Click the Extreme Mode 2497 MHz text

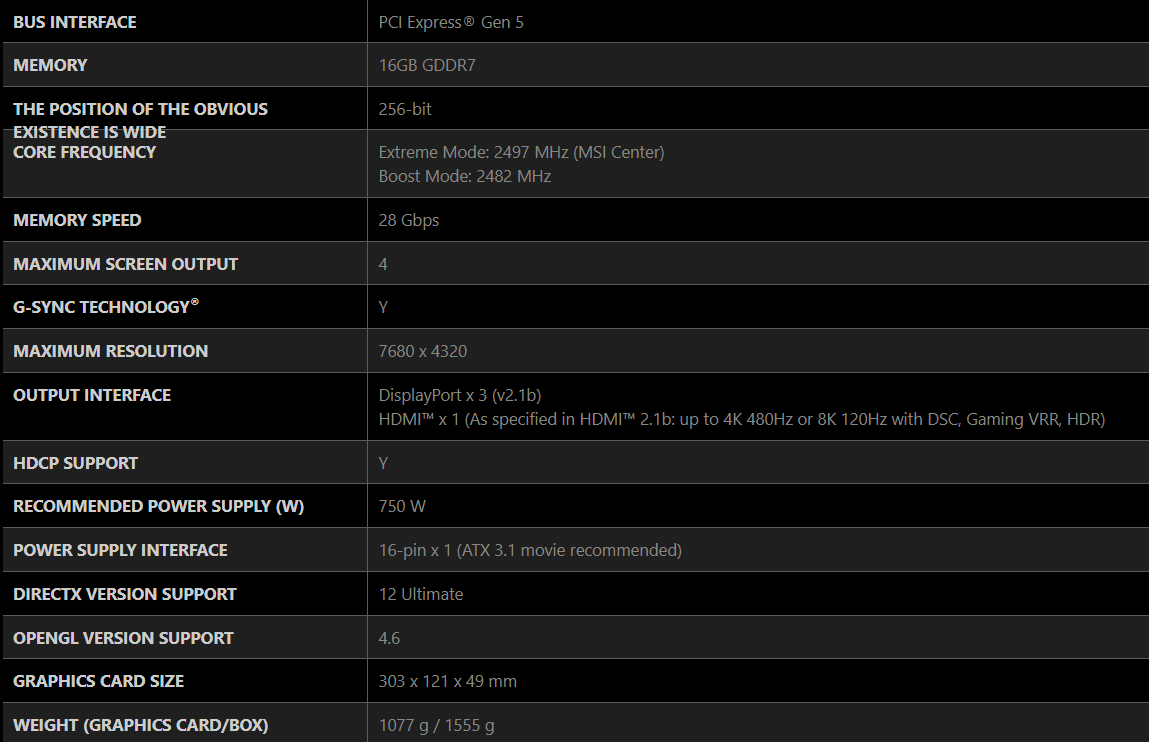[521, 152]
